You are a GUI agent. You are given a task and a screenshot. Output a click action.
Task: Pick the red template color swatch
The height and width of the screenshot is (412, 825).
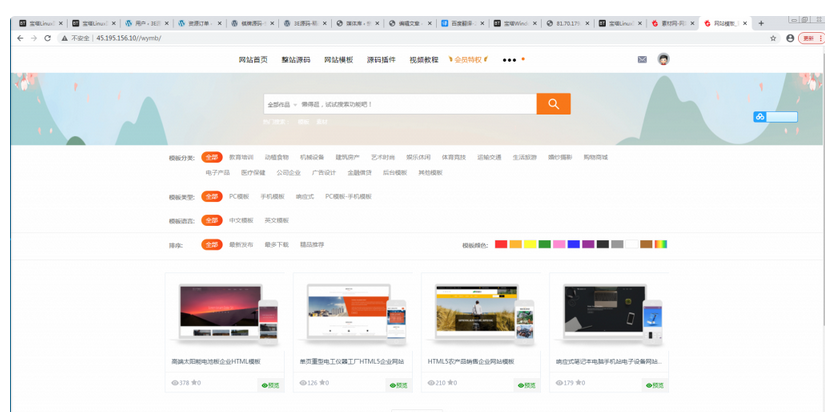pos(501,244)
